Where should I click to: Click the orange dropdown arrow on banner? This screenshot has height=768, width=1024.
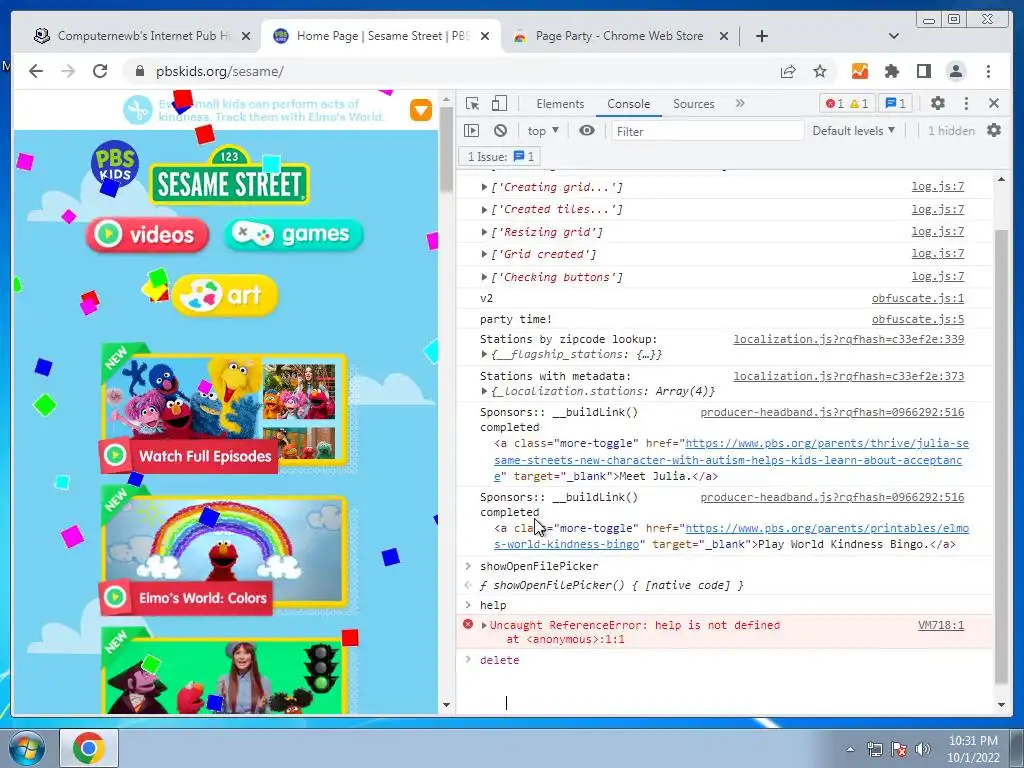(x=421, y=110)
